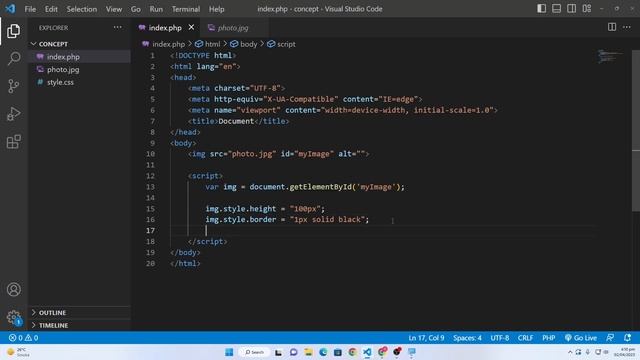This screenshot has height=360, width=640.
Task: Click line number 13 in gutter
Action: (151, 187)
